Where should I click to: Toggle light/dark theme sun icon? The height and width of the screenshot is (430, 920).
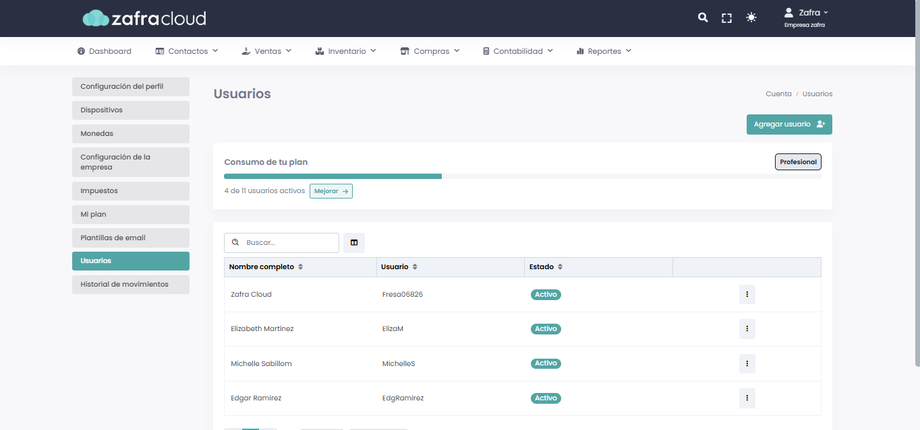752,18
